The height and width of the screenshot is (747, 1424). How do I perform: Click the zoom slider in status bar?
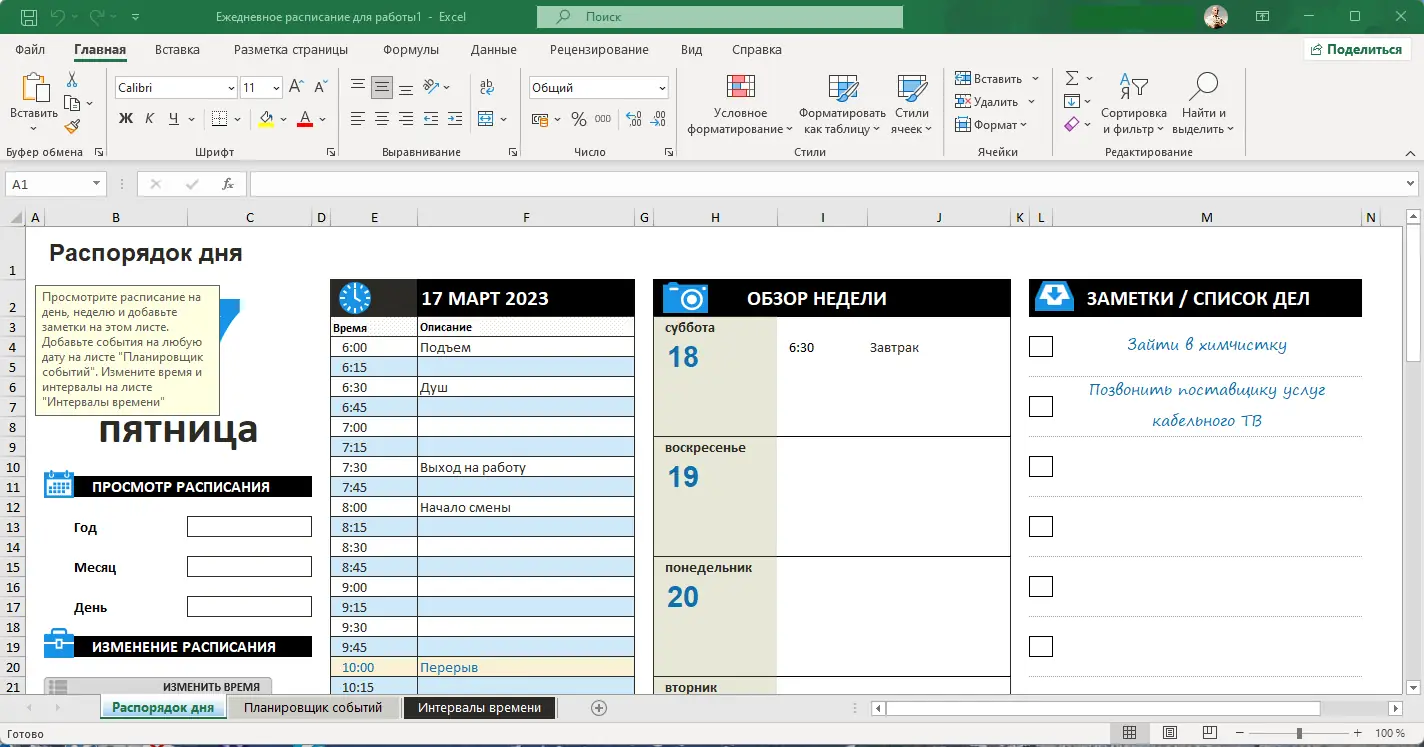1299,733
